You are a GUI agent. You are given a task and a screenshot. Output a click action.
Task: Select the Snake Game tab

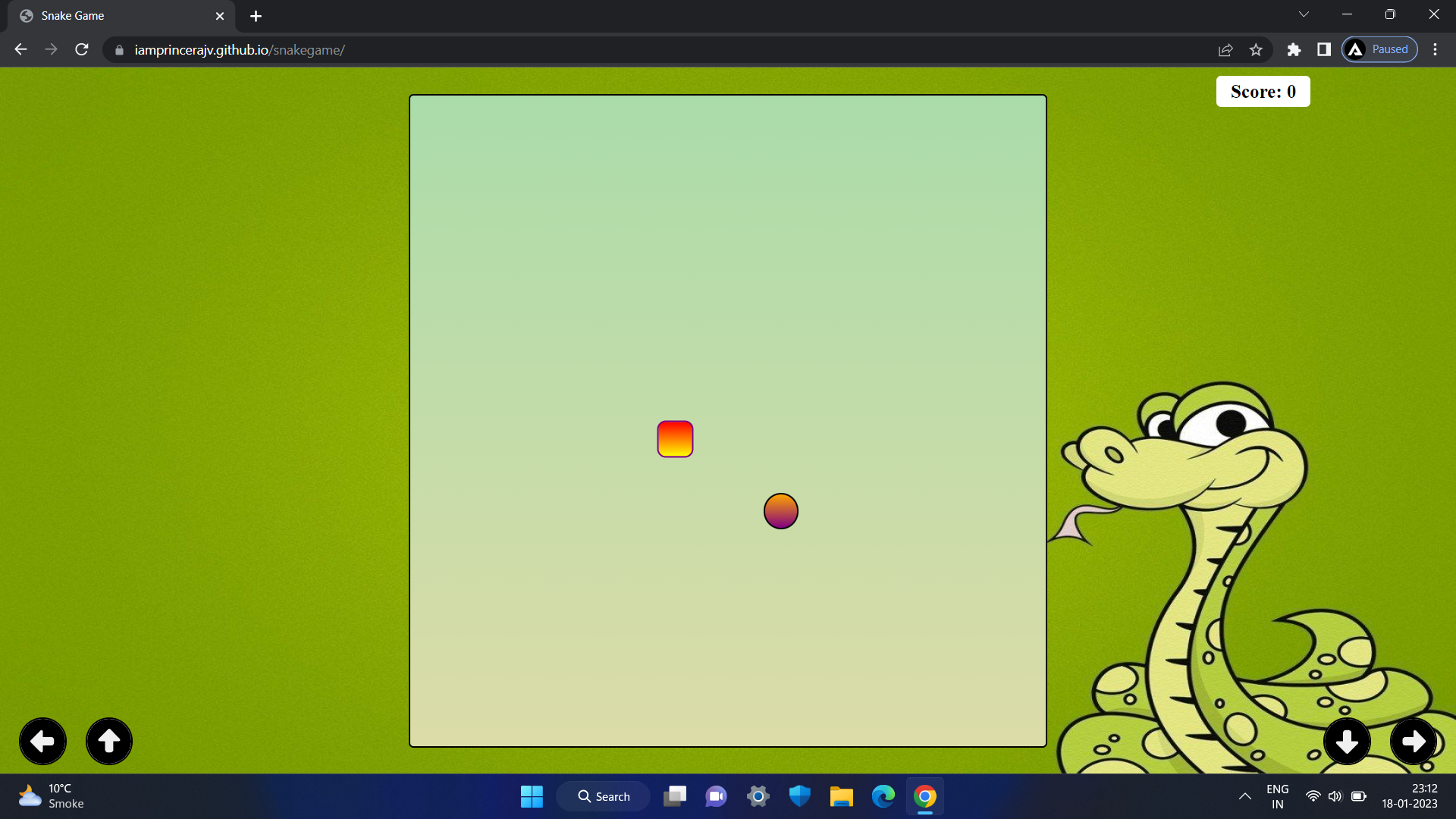click(121, 16)
